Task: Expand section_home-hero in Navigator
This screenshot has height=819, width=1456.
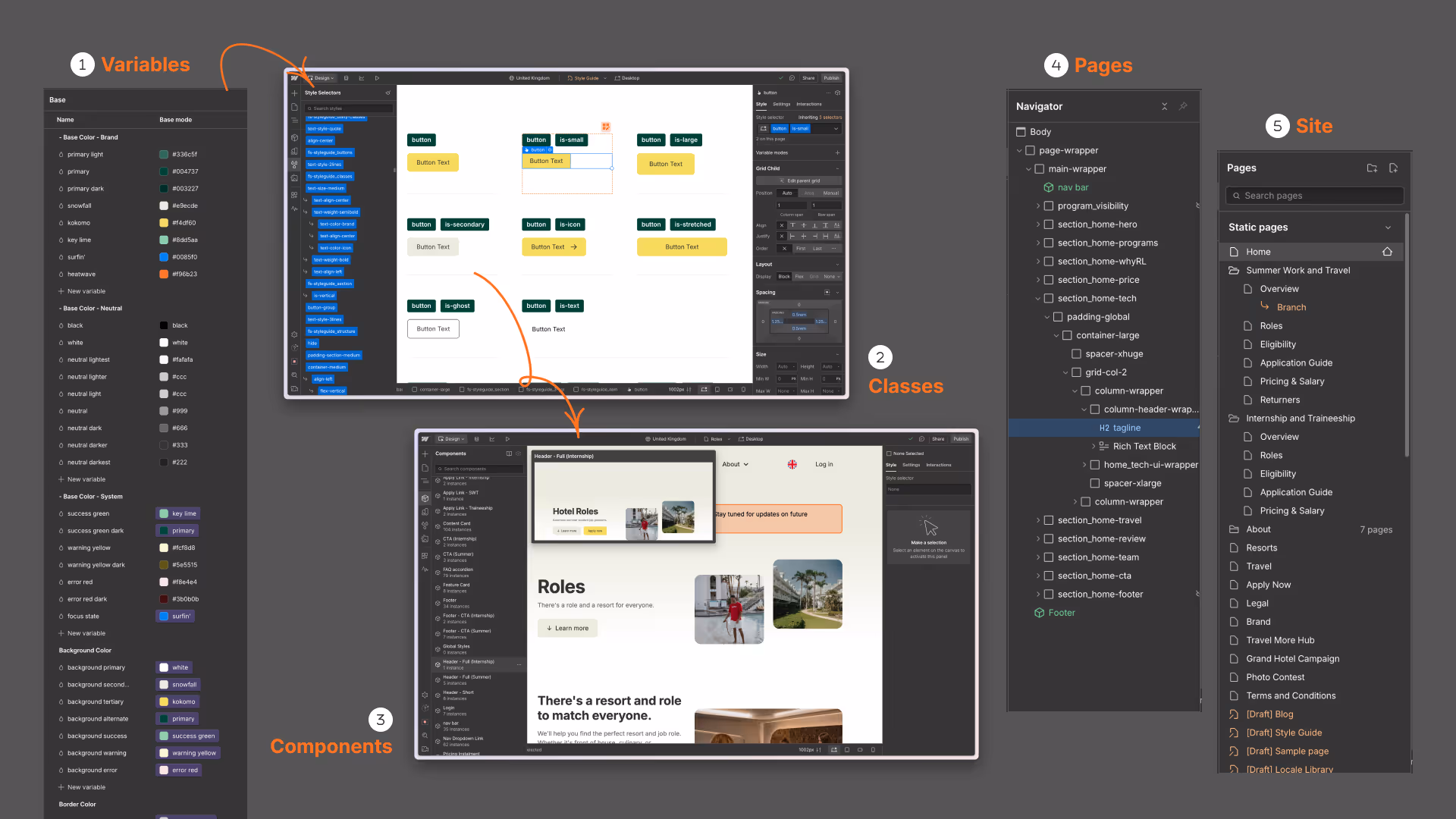Action: pyautogui.click(x=1038, y=224)
